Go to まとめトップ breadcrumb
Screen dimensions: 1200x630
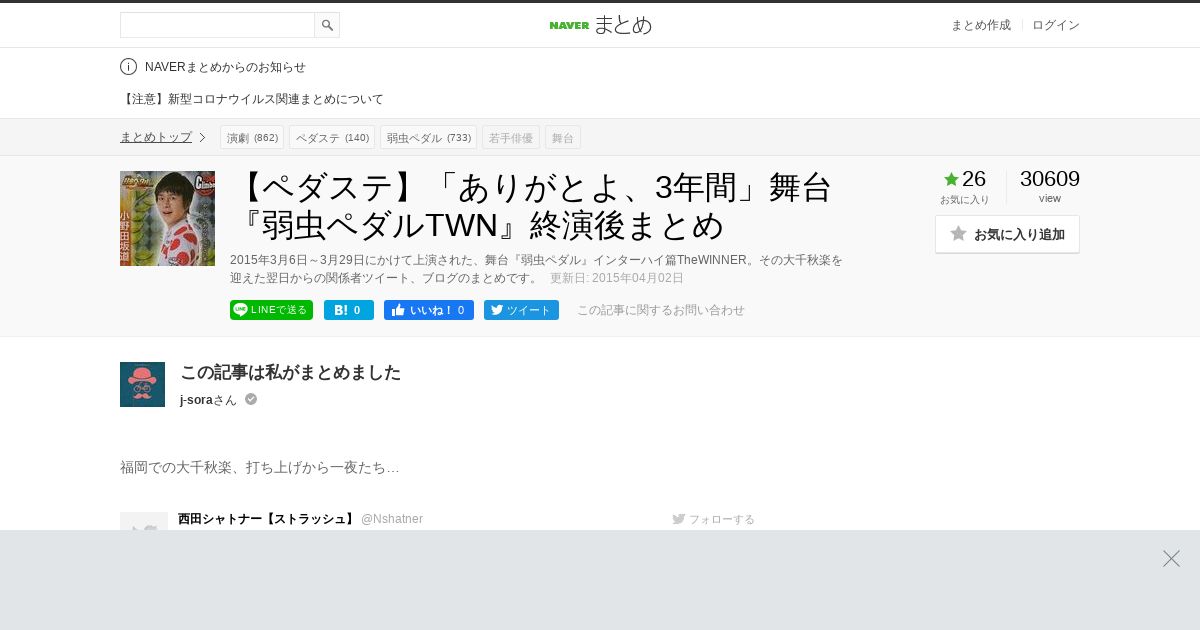pyautogui.click(x=156, y=137)
